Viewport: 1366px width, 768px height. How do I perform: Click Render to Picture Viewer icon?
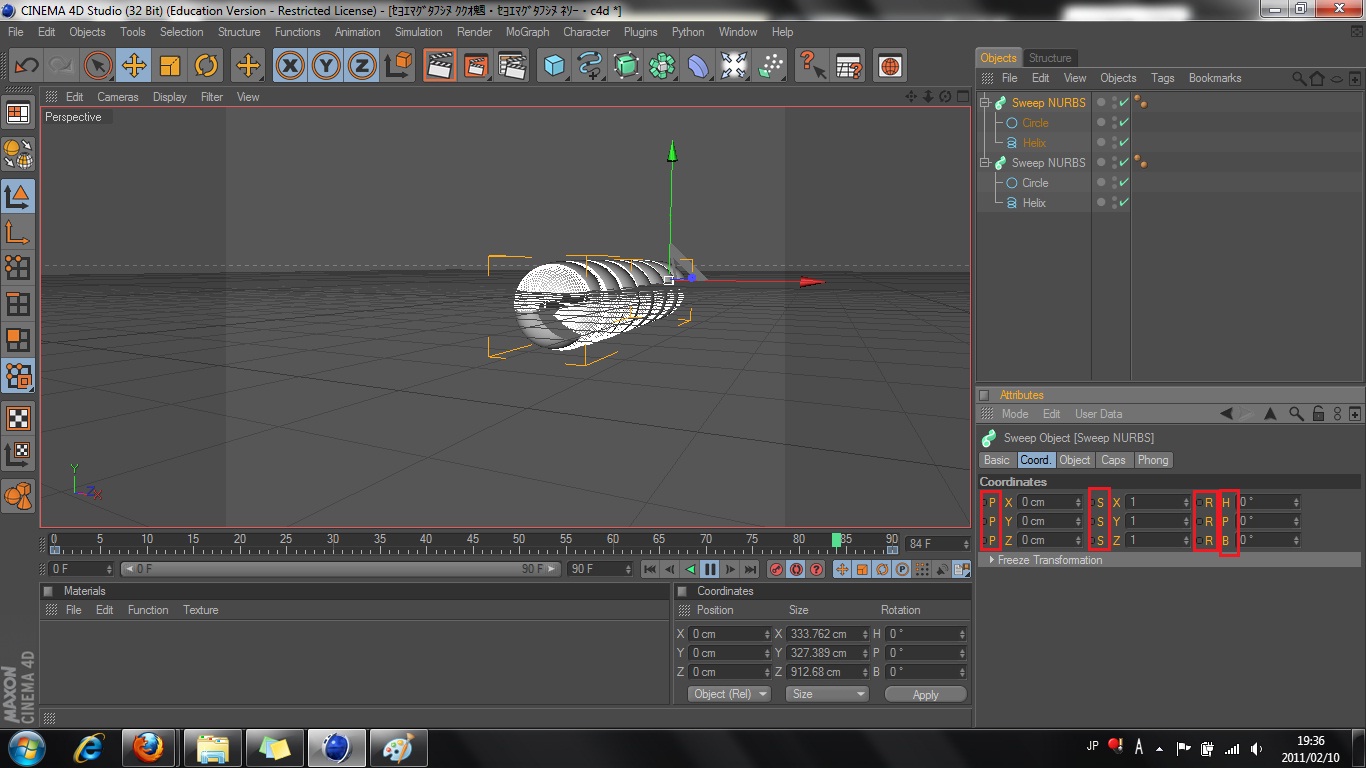476,66
